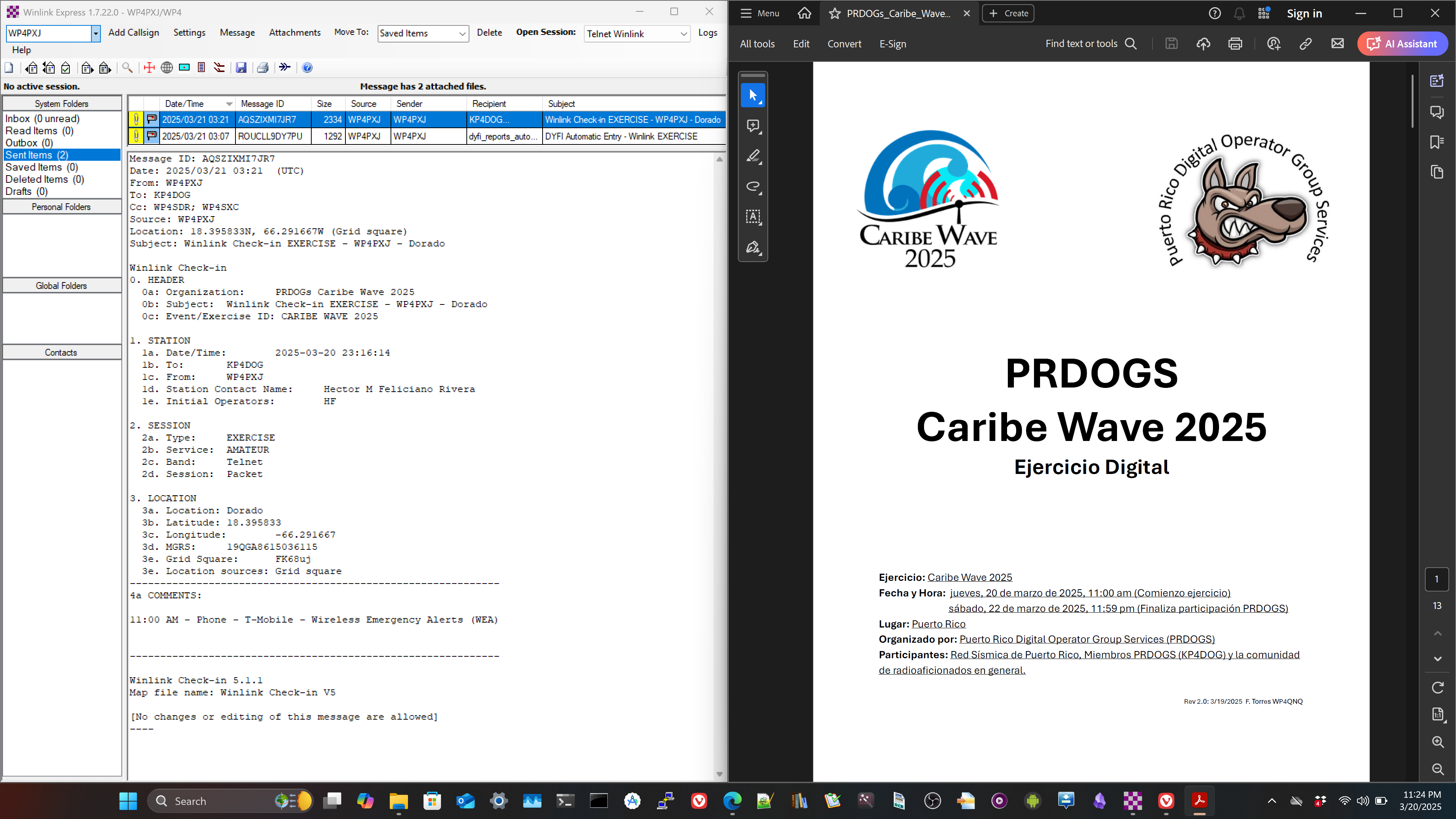Star the PRDOGs_Caribe_Wave tab as favorite
The image size is (1456, 819).
835,14
